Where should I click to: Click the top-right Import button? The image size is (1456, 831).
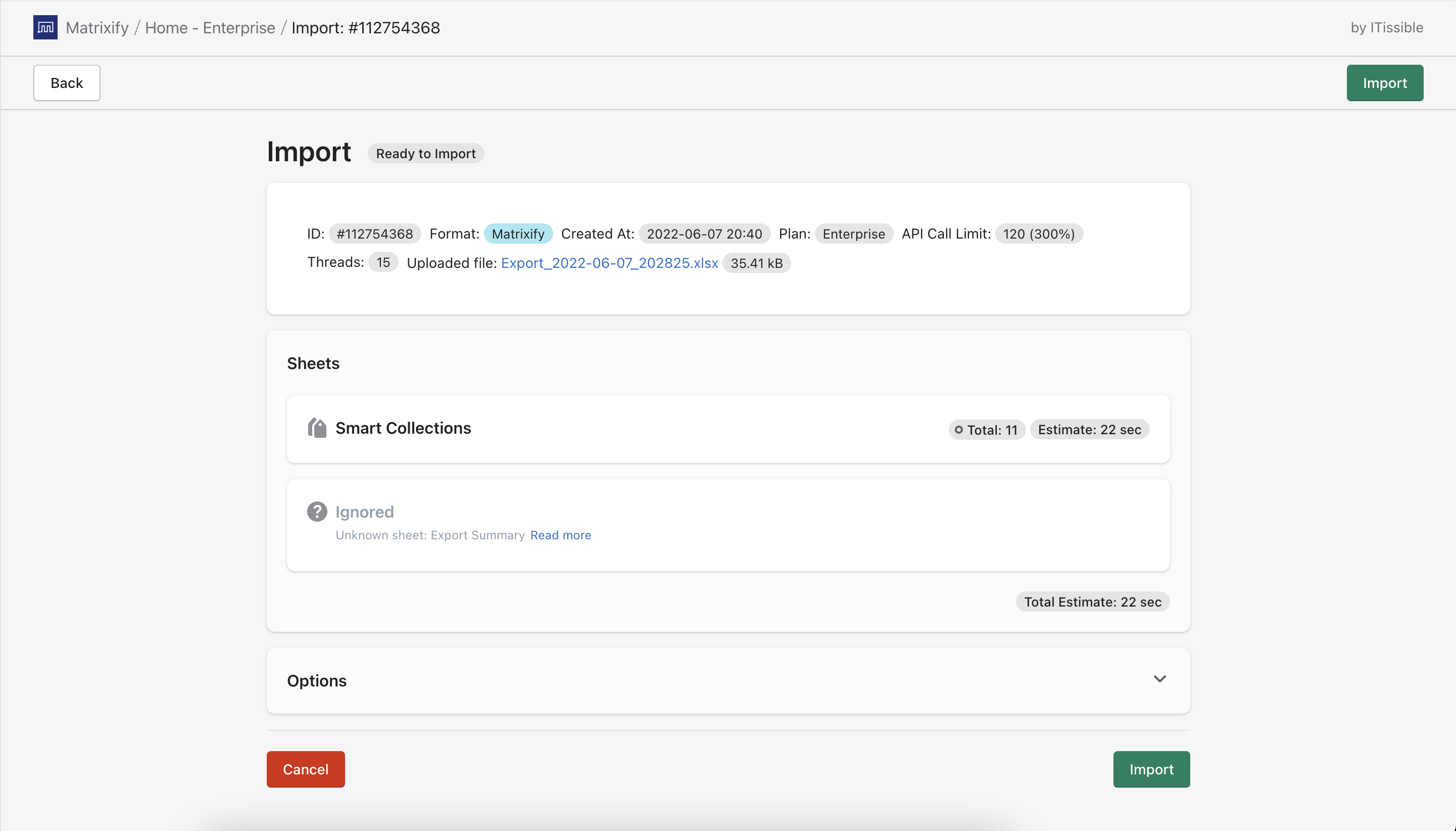1384,83
